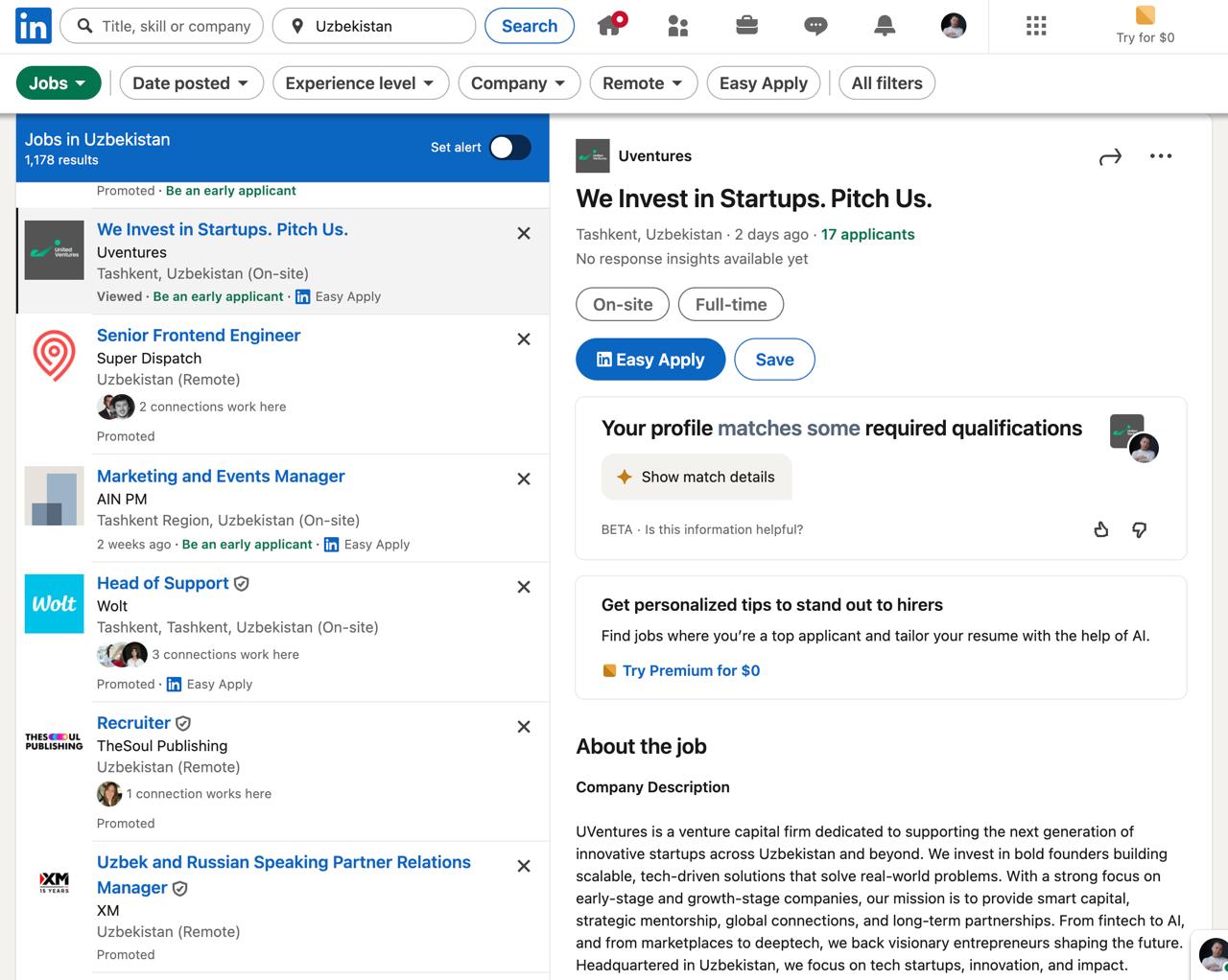Dismiss the Head of Support listing
1228x980 pixels.
(x=524, y=587)
